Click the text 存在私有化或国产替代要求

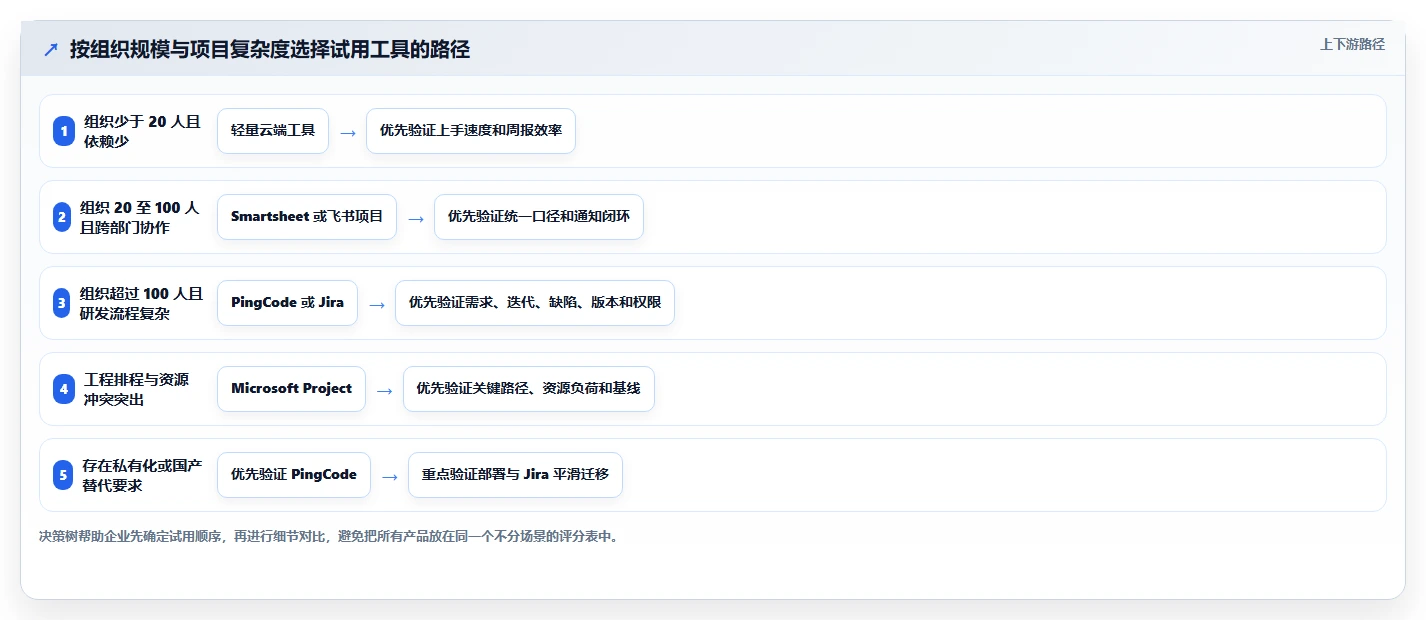(142, 475)
